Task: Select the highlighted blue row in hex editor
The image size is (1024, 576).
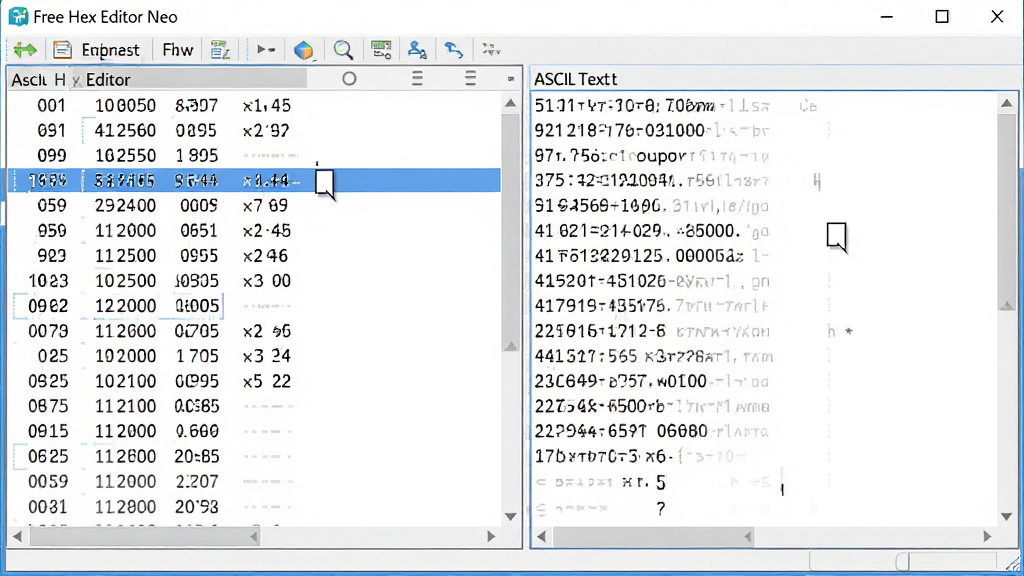Action: click(255, 180)
